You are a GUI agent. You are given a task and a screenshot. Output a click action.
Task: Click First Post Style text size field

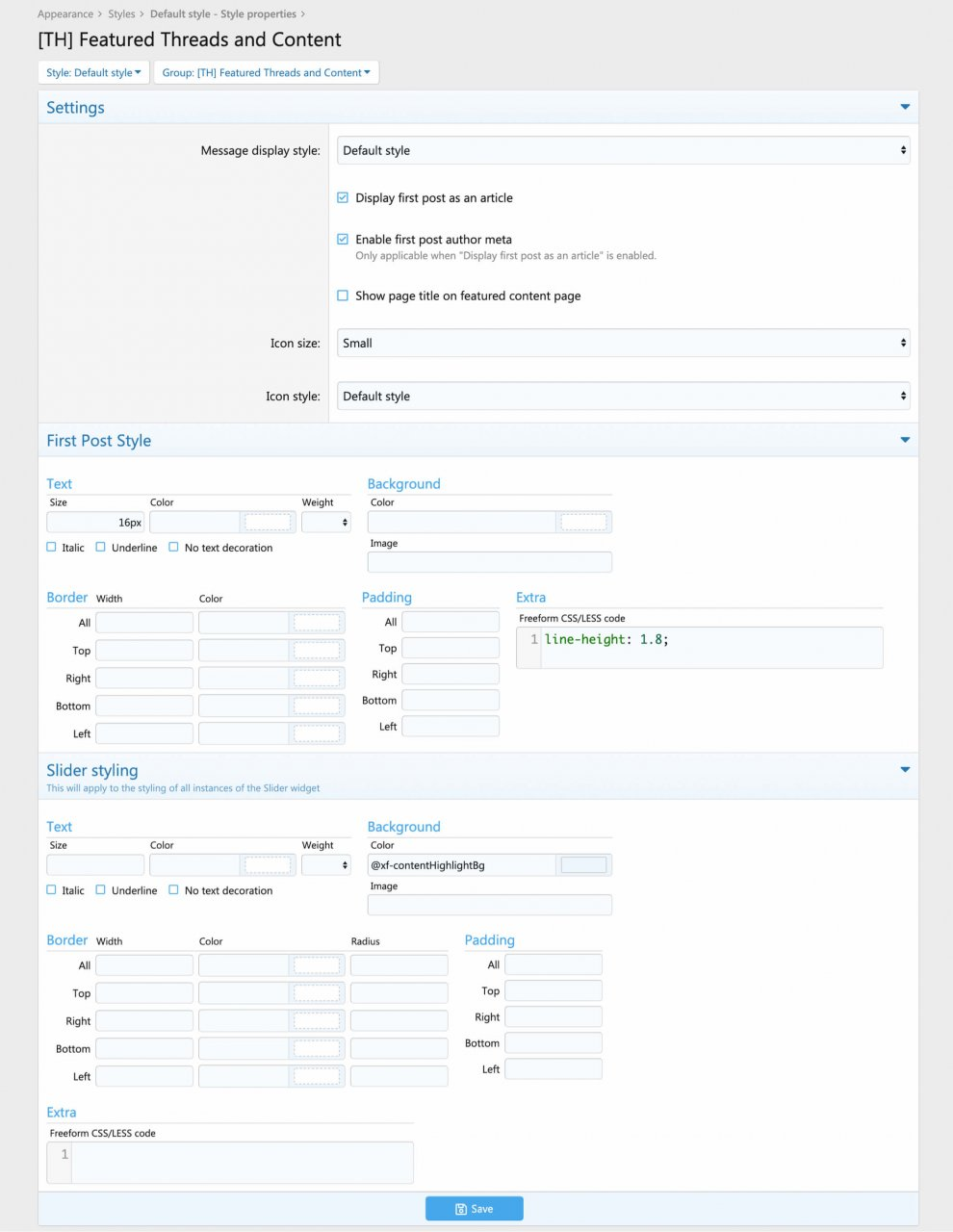point(95,522)
